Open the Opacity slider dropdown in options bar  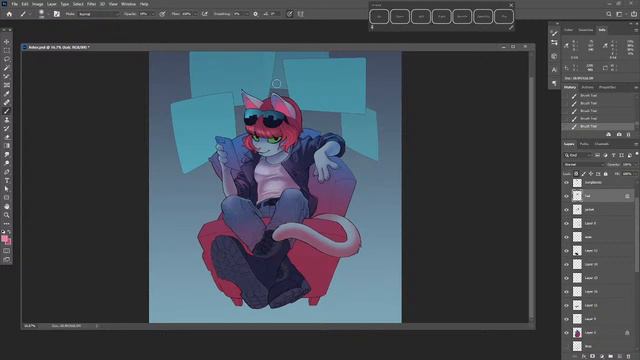click(153, 14)
